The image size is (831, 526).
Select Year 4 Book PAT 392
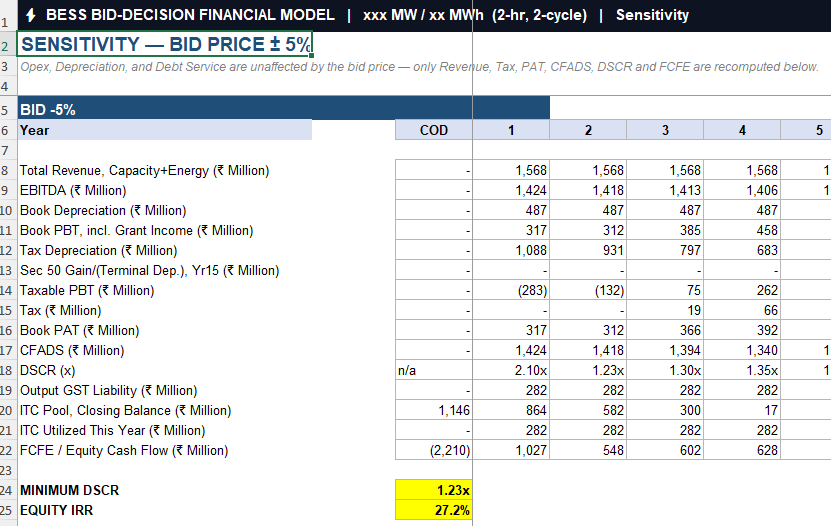pyautogui.click(x=742, y=331)
